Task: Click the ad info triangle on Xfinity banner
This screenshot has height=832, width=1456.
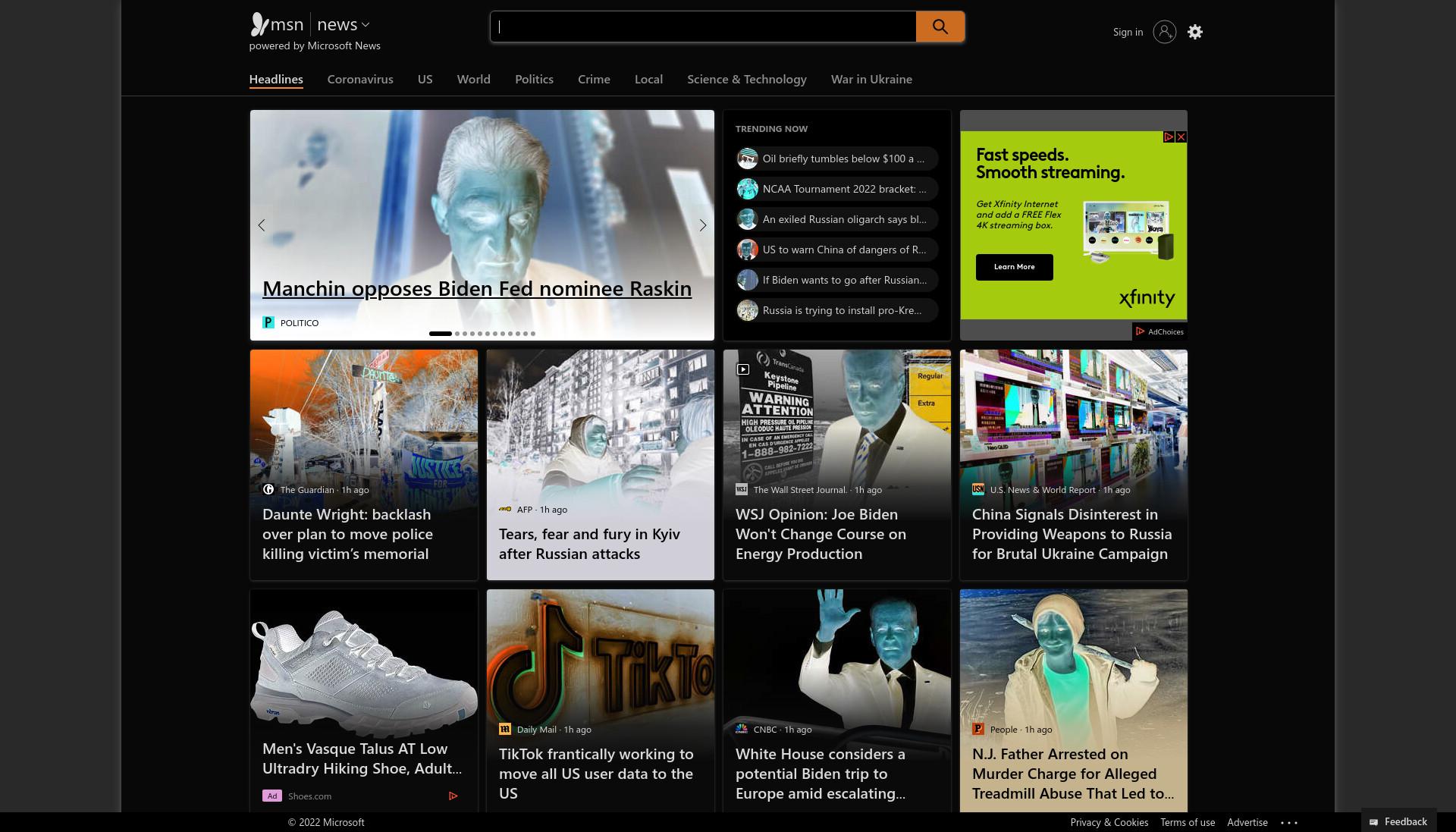Action: point(1169,137)
